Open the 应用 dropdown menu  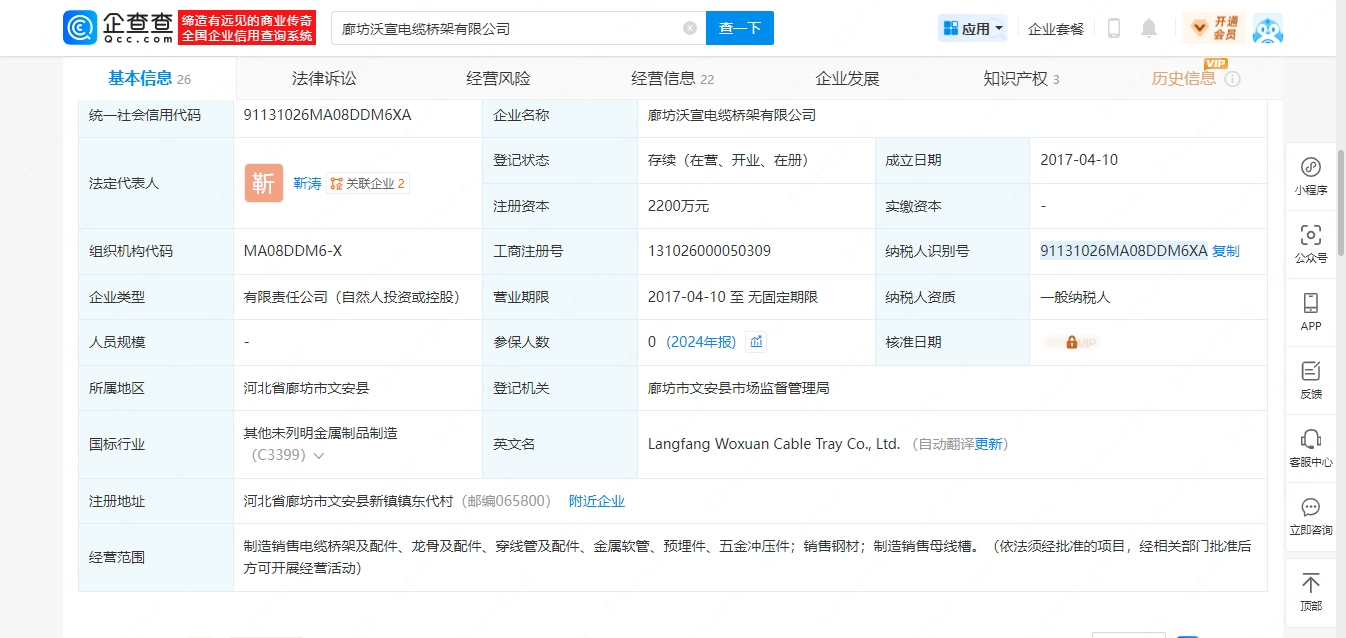pos(972,29)
